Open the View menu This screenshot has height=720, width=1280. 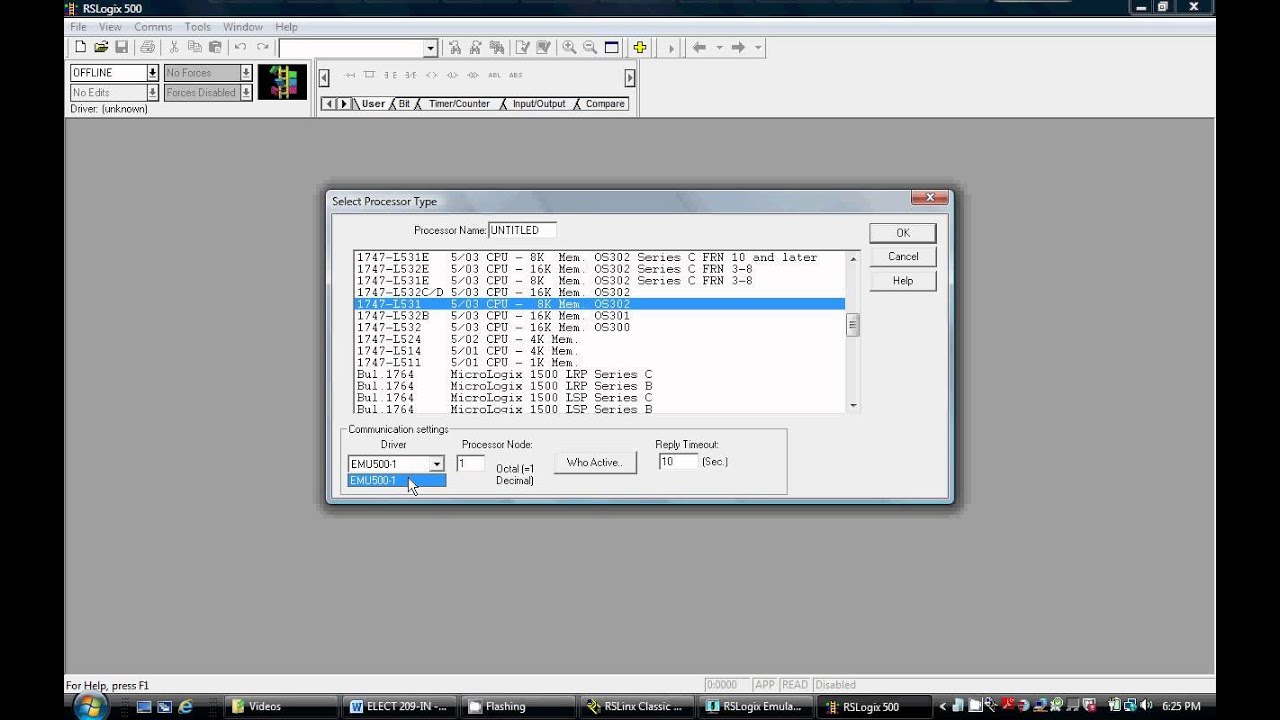pyautogui.click(x=110, y=27)
